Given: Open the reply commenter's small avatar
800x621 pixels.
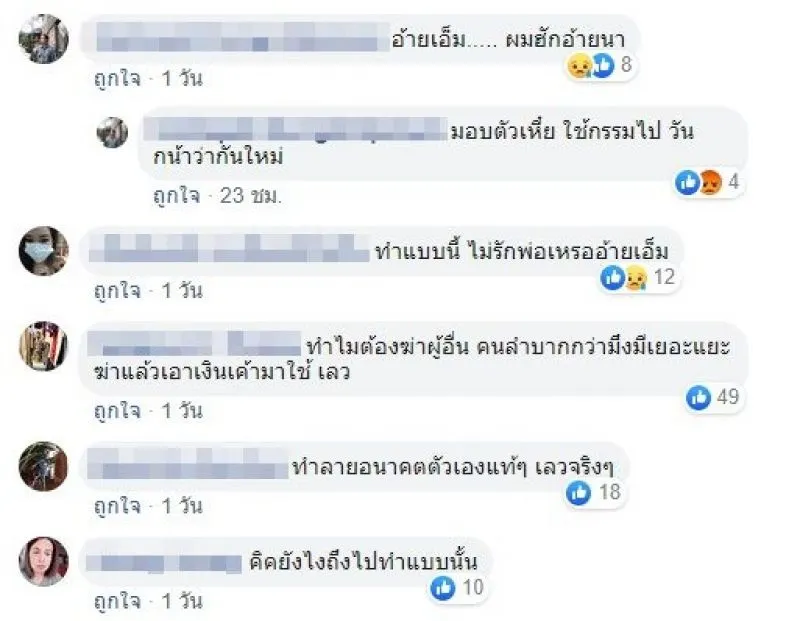Looking at the screenshot, I should (112, 133).
